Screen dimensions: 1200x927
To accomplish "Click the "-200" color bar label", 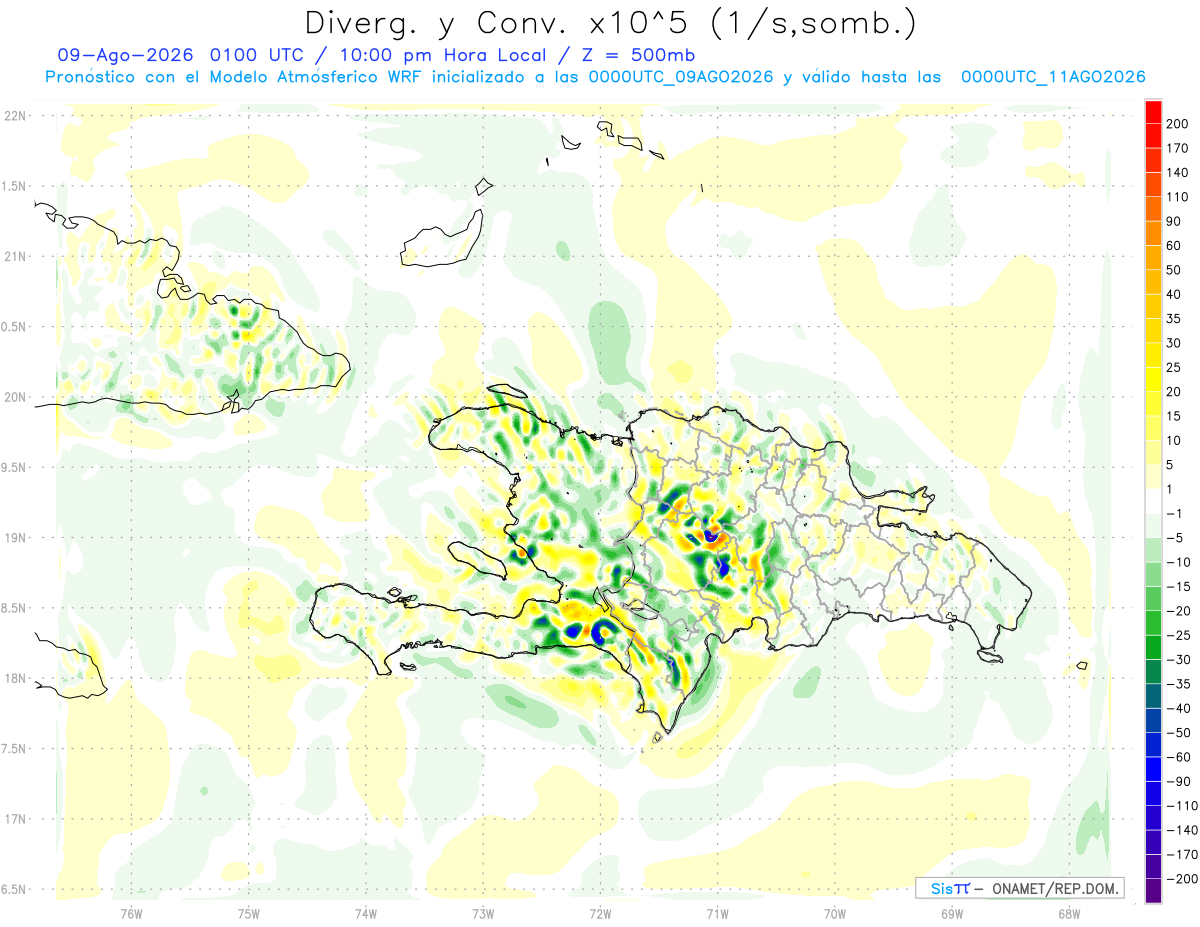I will (x=1181, y=878).
